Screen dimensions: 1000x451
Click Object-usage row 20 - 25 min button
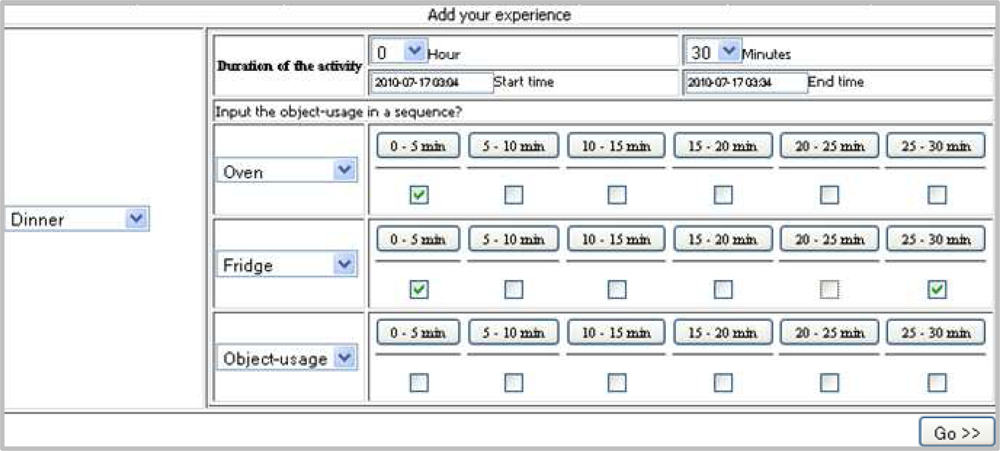829,332
